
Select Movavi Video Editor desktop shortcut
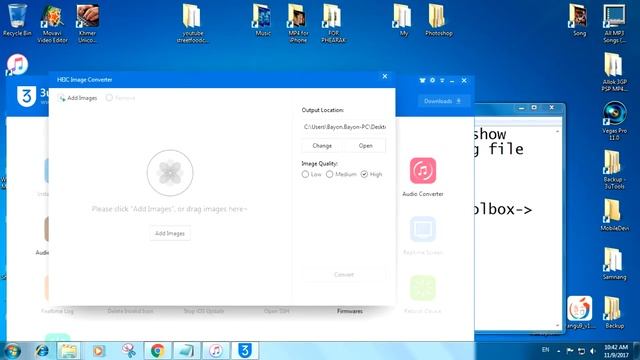(52, 24)
